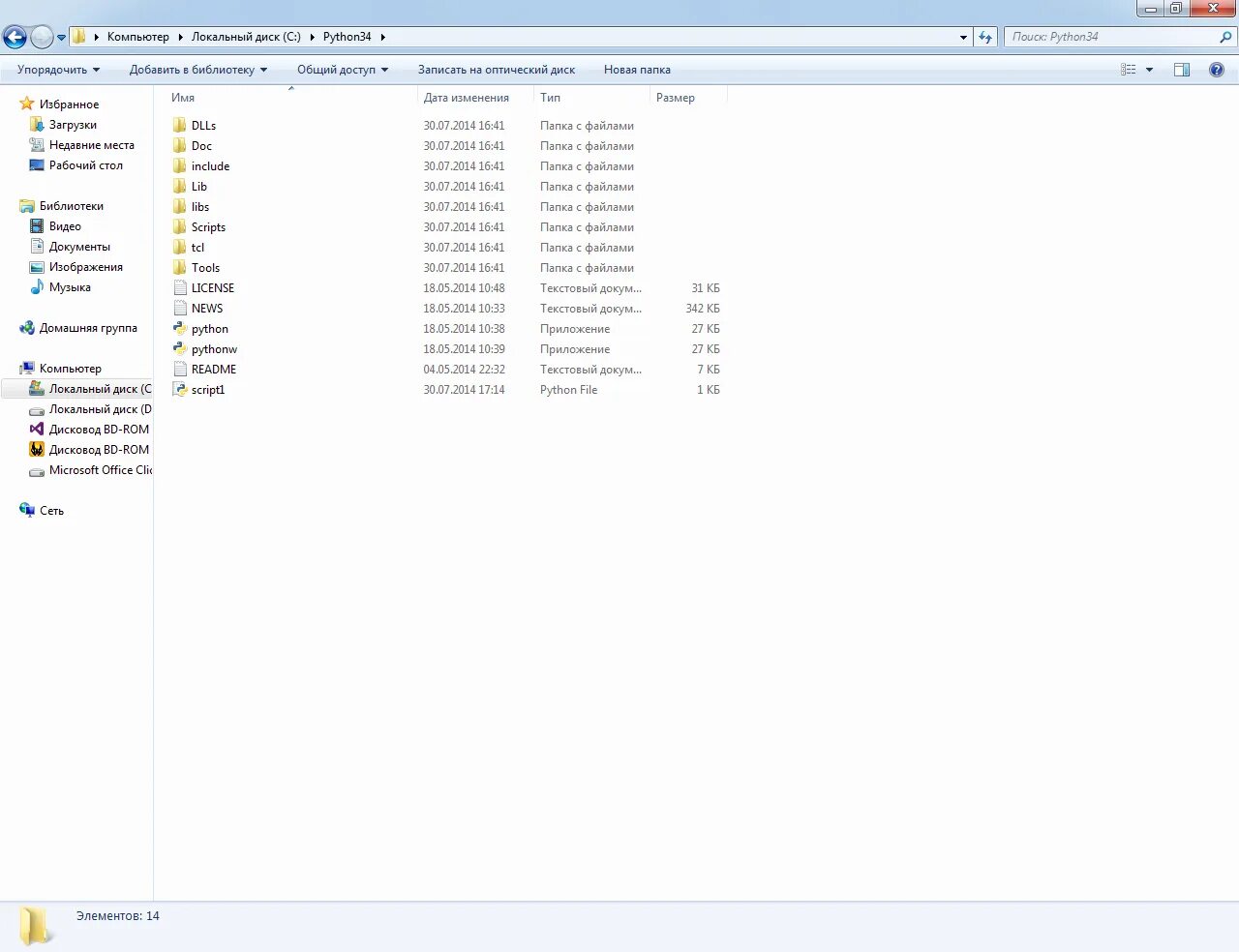Click 'Сеть' in navigation pane

point(51,511)
